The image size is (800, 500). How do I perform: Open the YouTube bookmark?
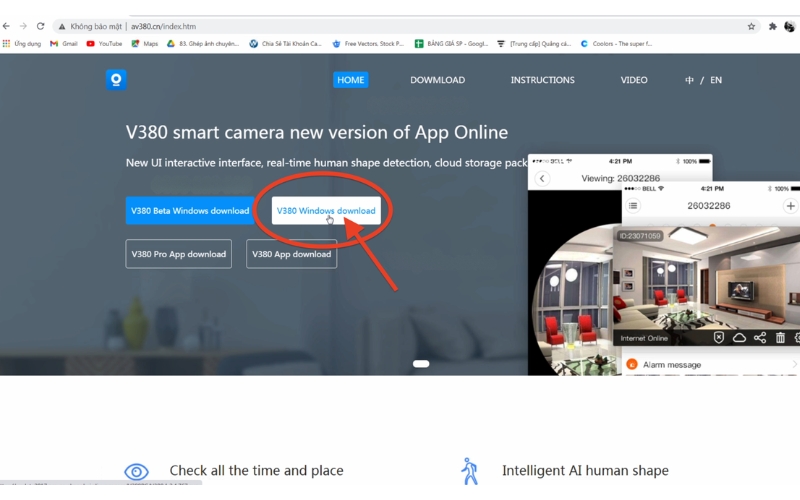[x=105, y=44]
